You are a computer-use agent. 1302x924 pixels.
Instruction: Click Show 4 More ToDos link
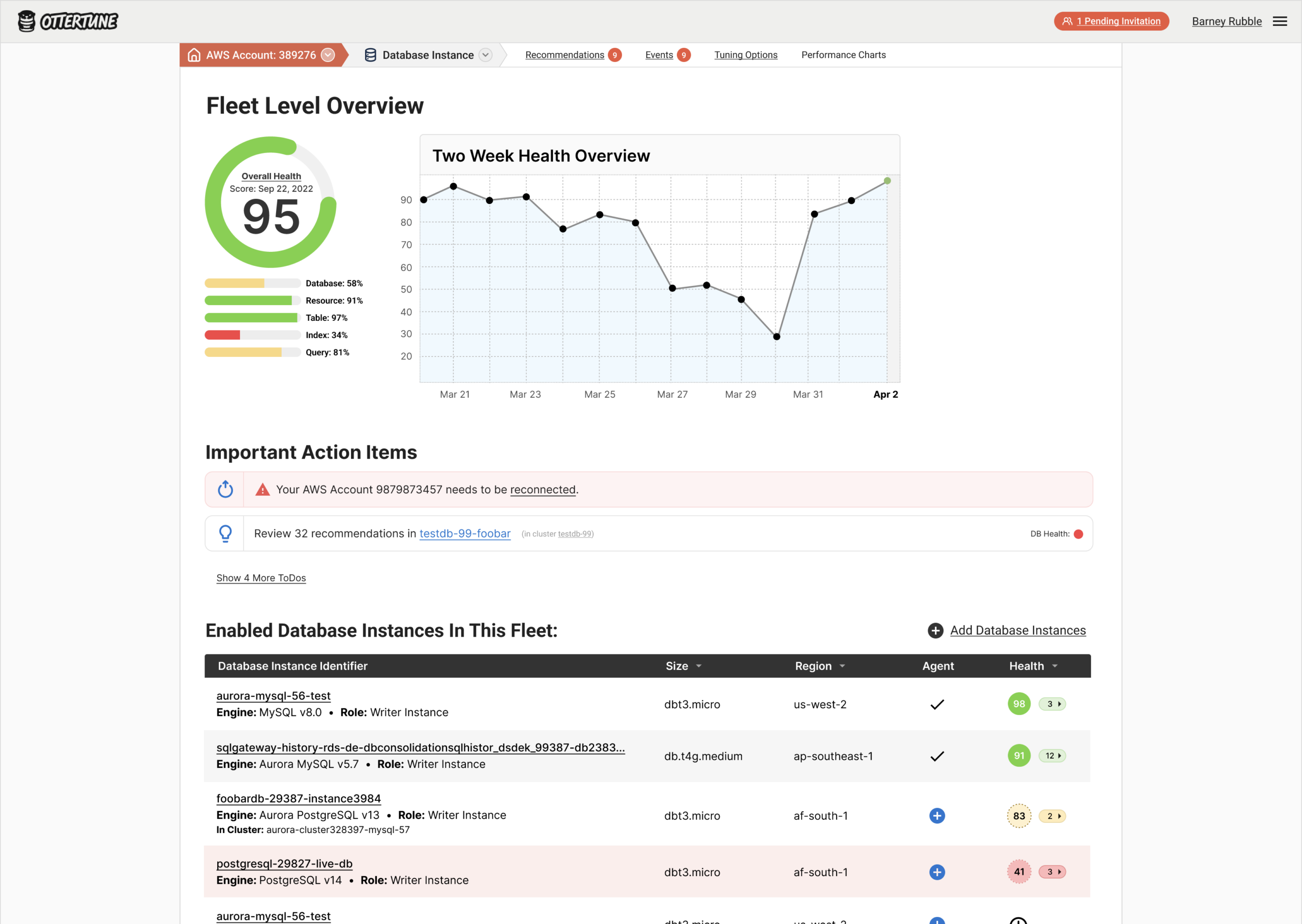point(260,578)
